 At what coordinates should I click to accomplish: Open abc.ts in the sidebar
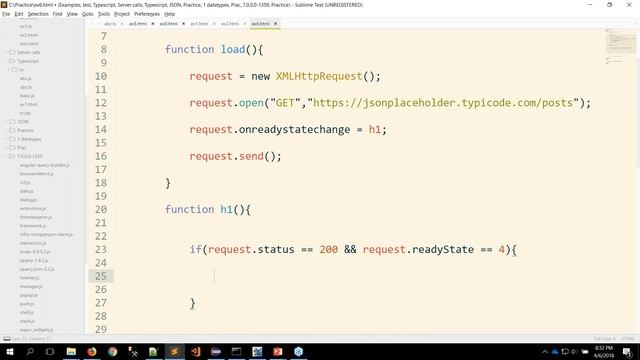point(26,87)
